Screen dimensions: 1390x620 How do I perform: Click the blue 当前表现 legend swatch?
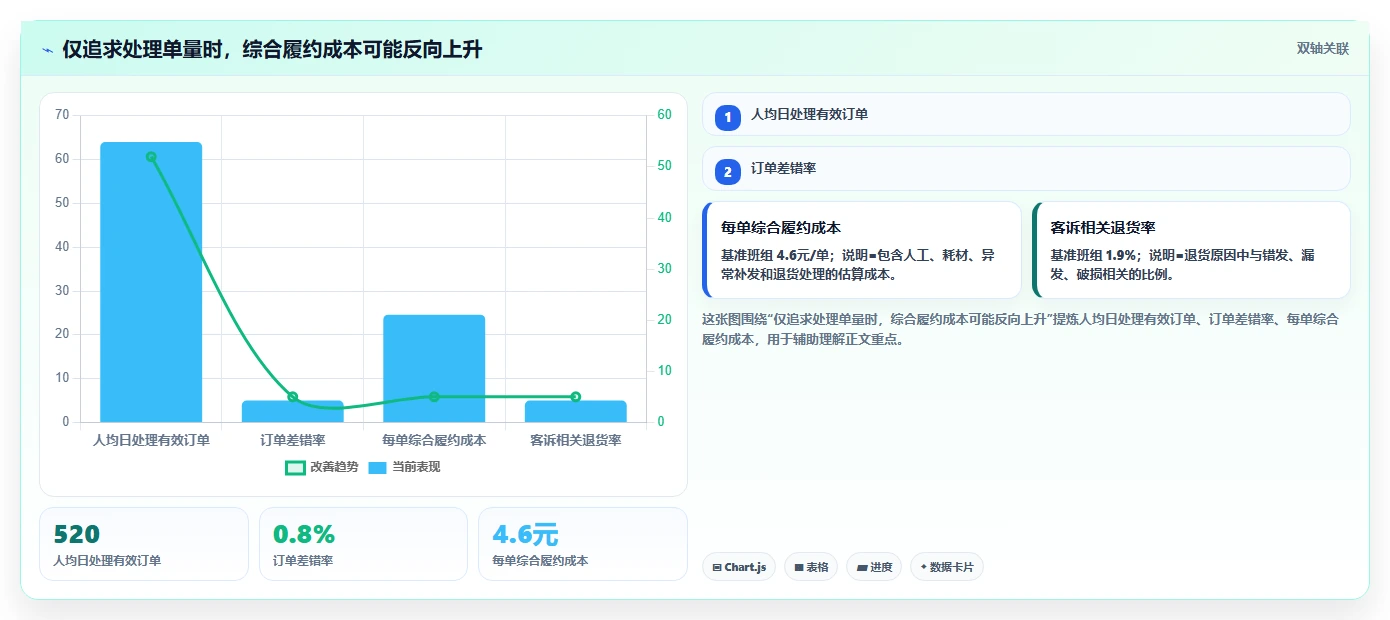[378, 467]
